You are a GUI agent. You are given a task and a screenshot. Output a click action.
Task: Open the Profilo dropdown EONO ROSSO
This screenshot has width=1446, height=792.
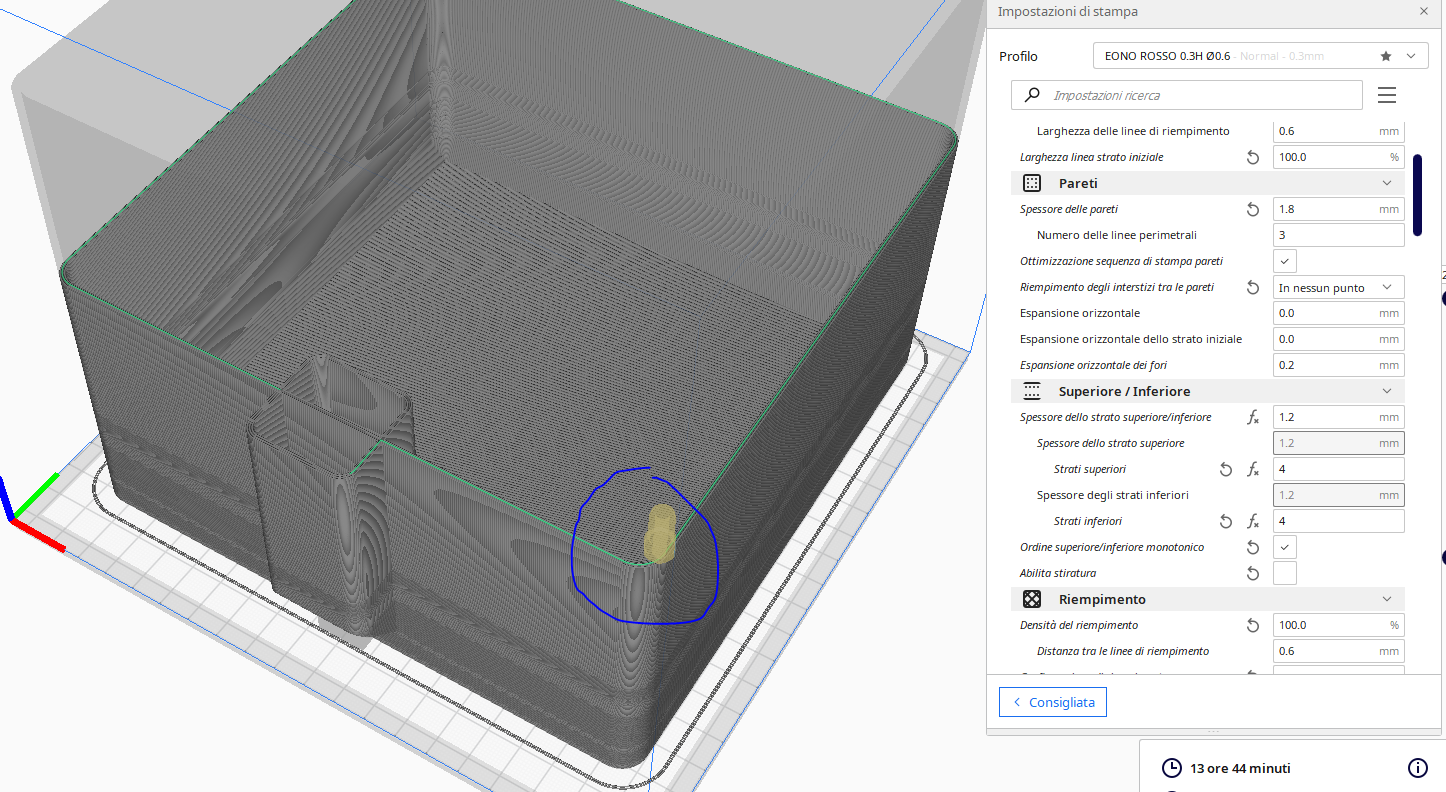(x=1259, y=56)
